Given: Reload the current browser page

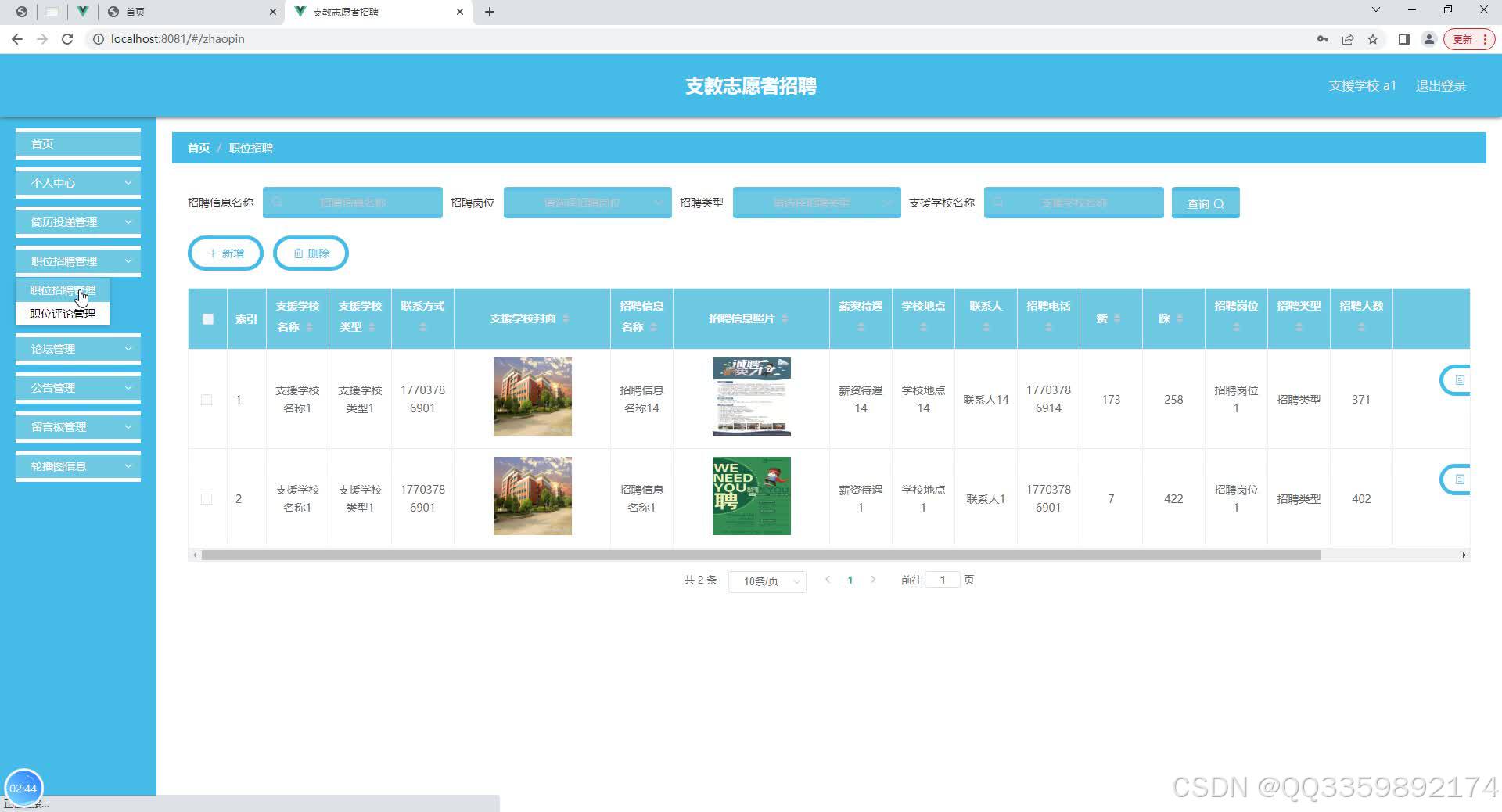Looking at the screenshot, I should (67, 39).
